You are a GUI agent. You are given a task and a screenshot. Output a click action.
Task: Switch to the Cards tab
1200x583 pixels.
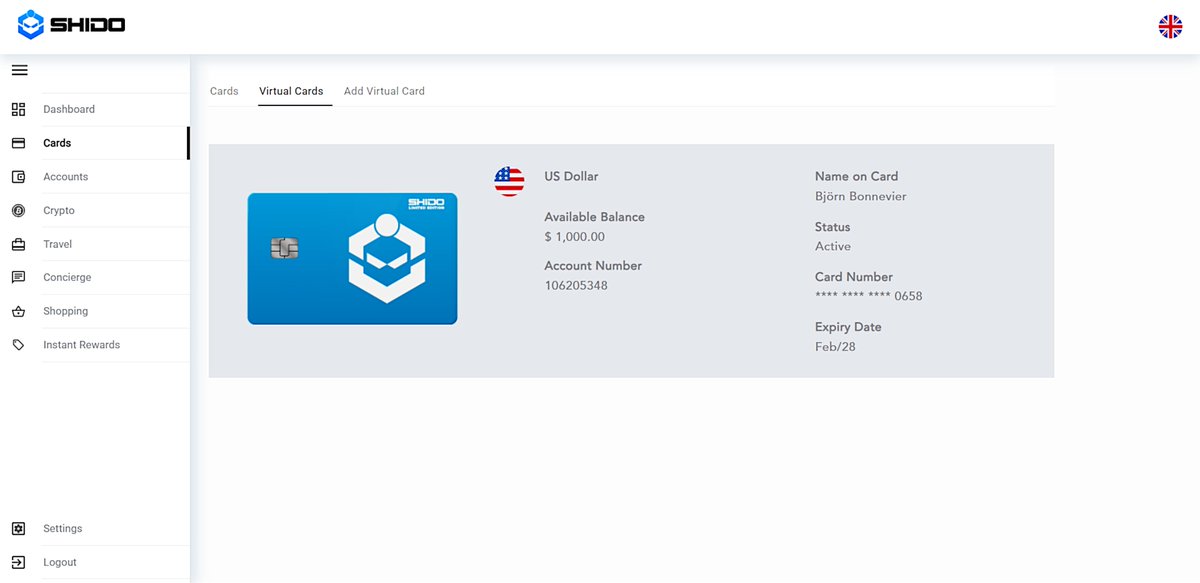tap(224, 91)
